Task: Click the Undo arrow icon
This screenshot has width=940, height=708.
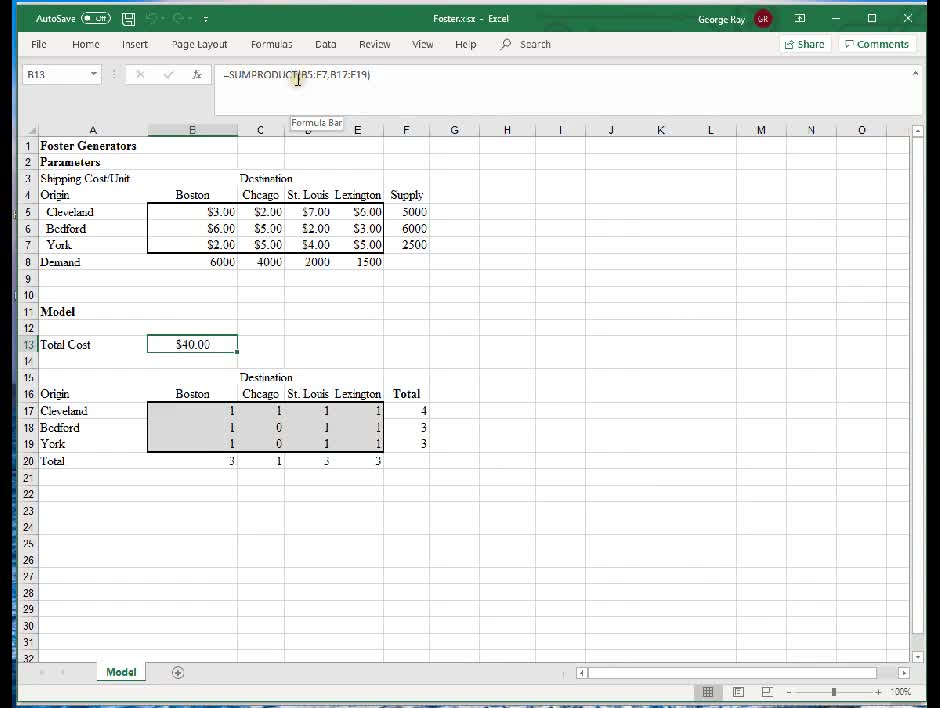Action: (152, 19)
